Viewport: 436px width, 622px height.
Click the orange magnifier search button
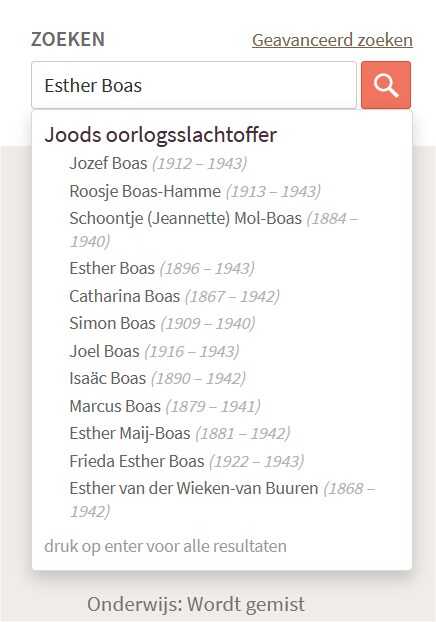(x=386, y=85)
